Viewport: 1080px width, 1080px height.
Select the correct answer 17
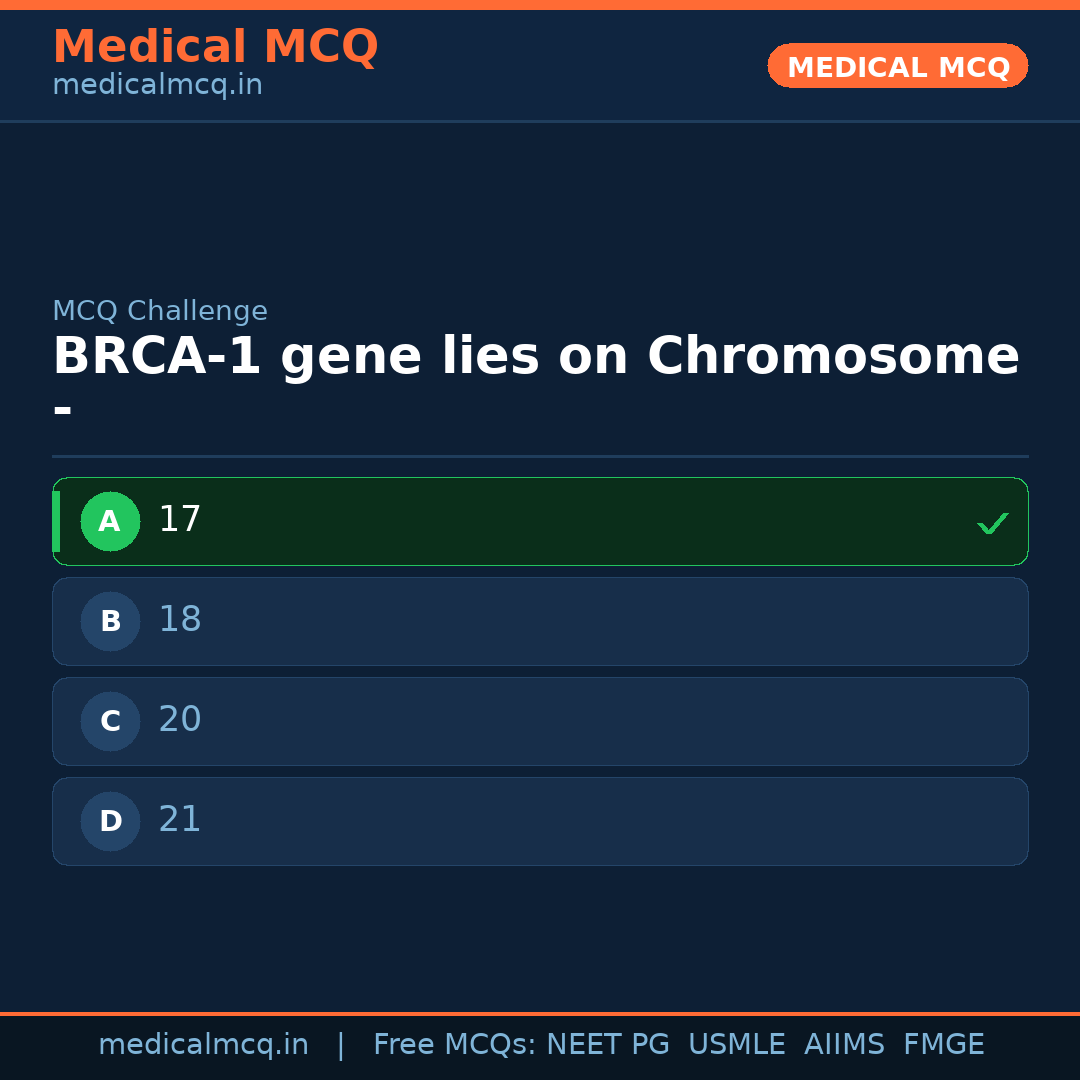[x=540, y=521]
